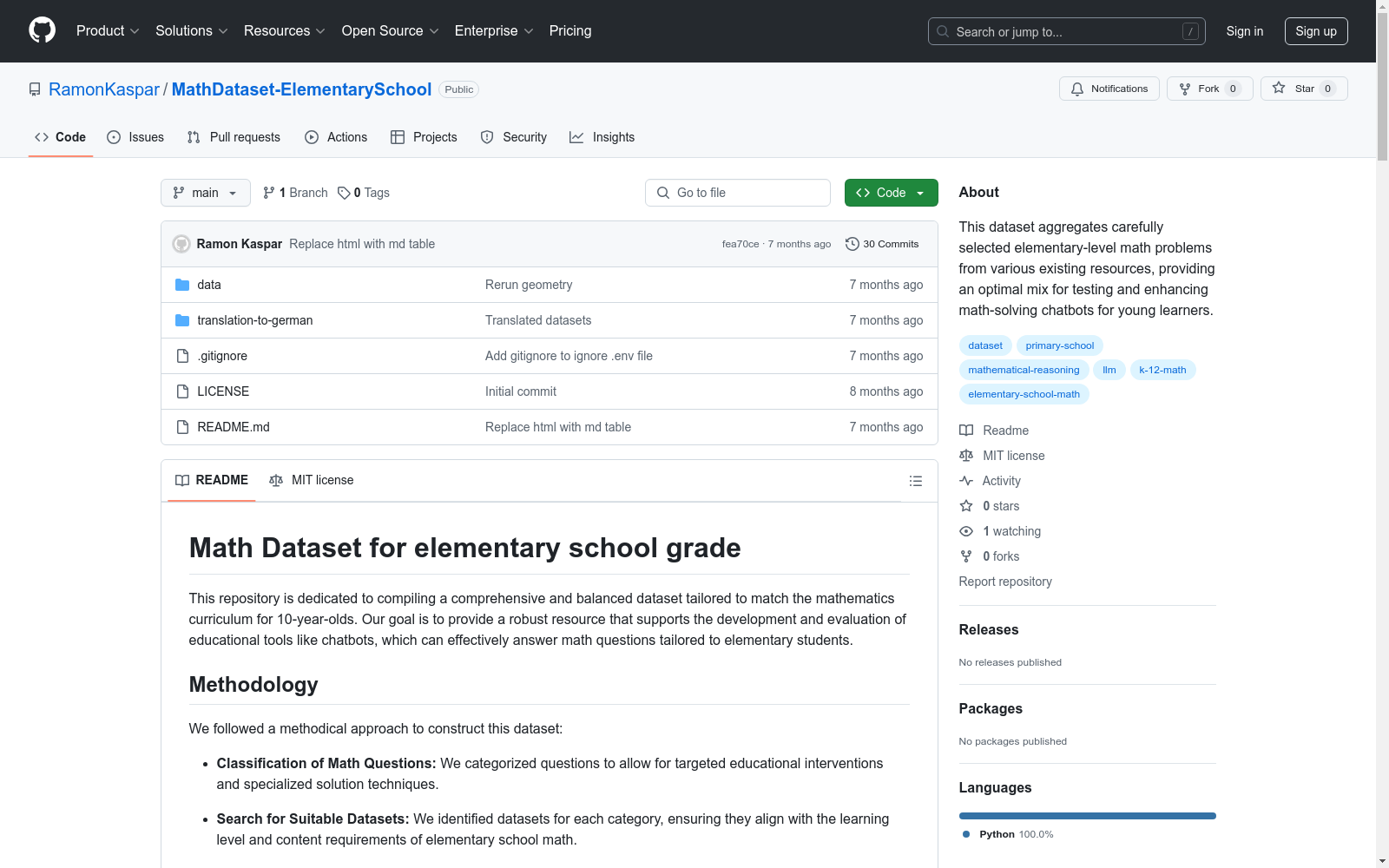1389x868 pixels.
Task: Click the elementary-school-math topic tag
Action: point(1024,394)
